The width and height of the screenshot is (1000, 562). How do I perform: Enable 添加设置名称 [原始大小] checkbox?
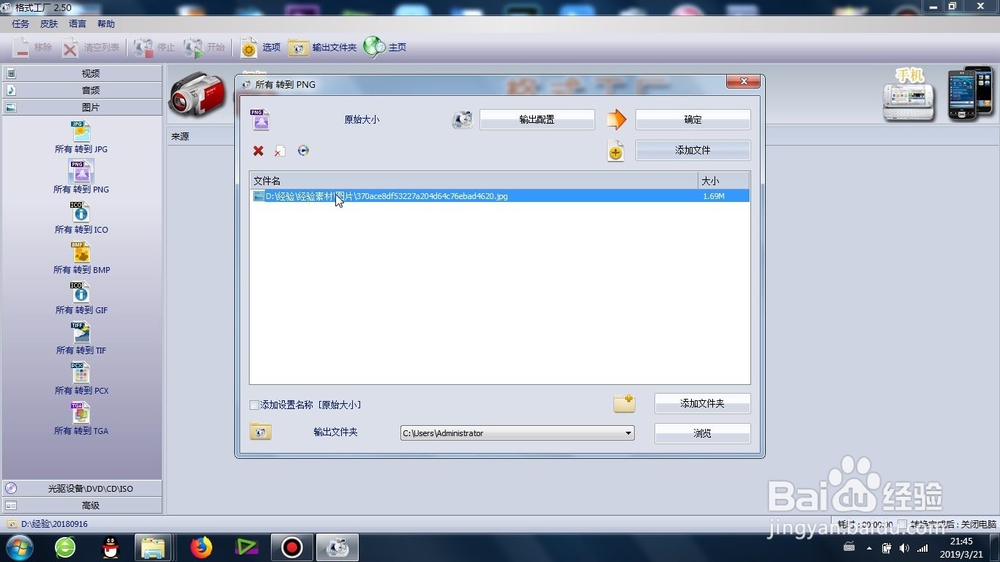[x=254, y=405]
